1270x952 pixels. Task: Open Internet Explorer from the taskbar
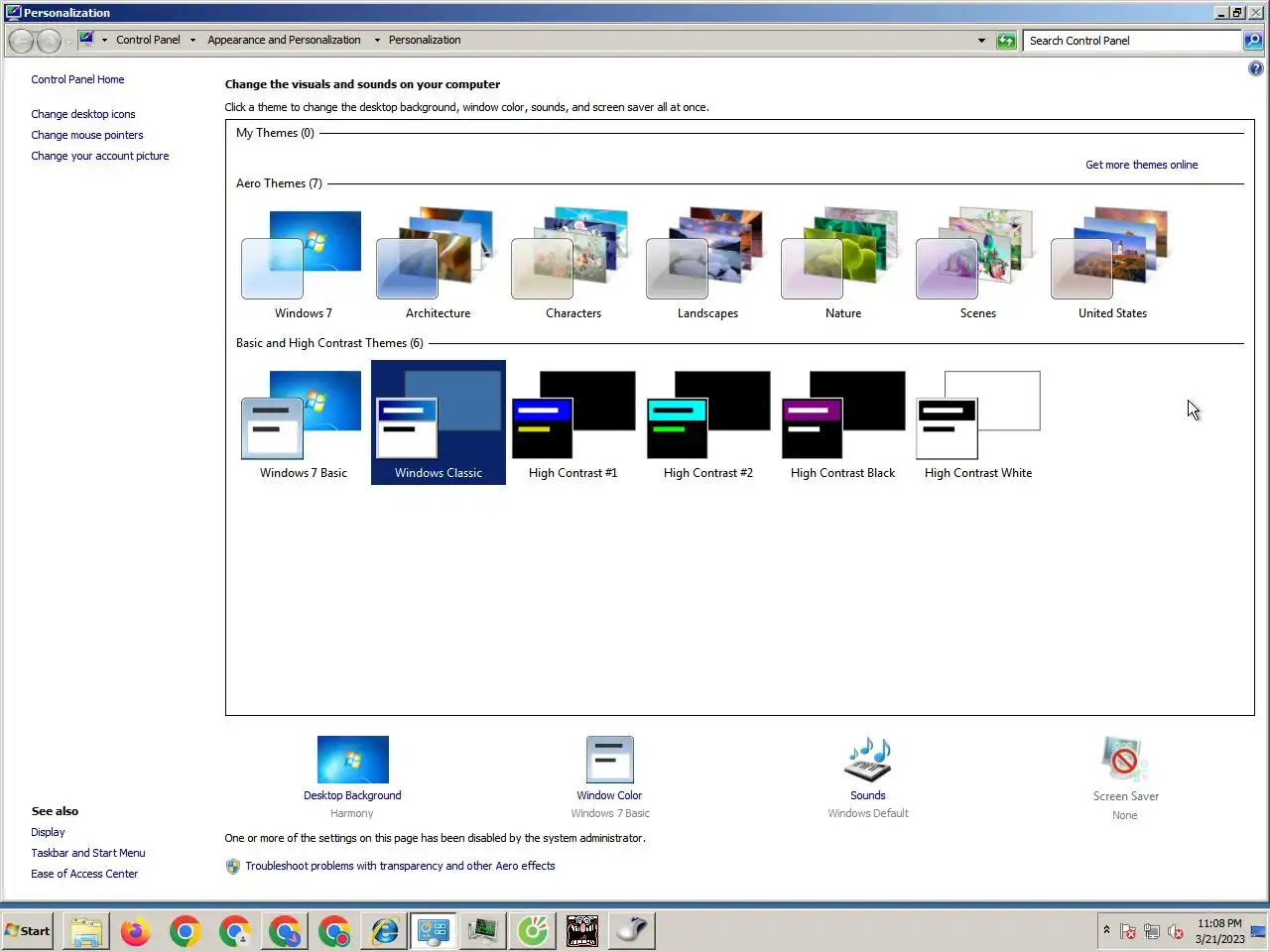(x=384, y=931)
